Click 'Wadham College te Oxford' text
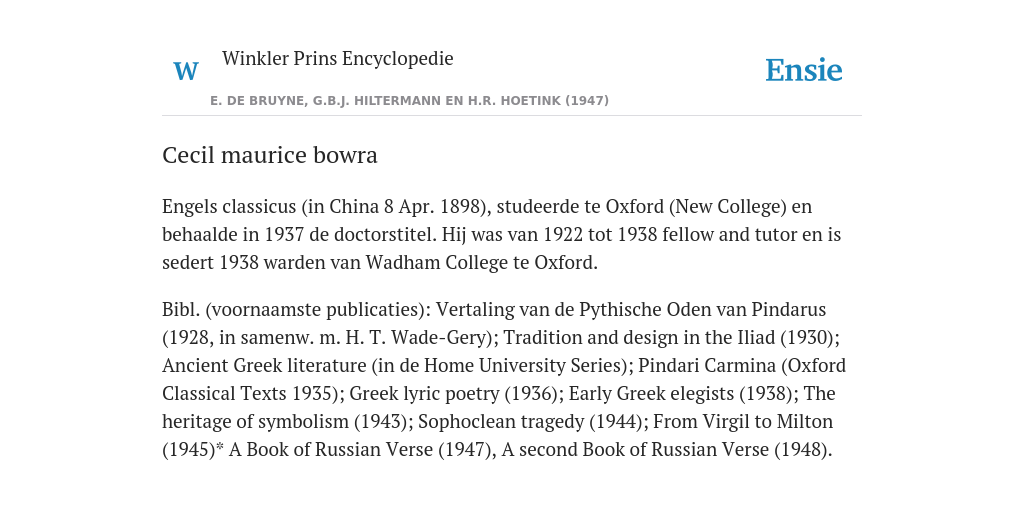This screenshot has width=1024, height=512. (481, 263)
